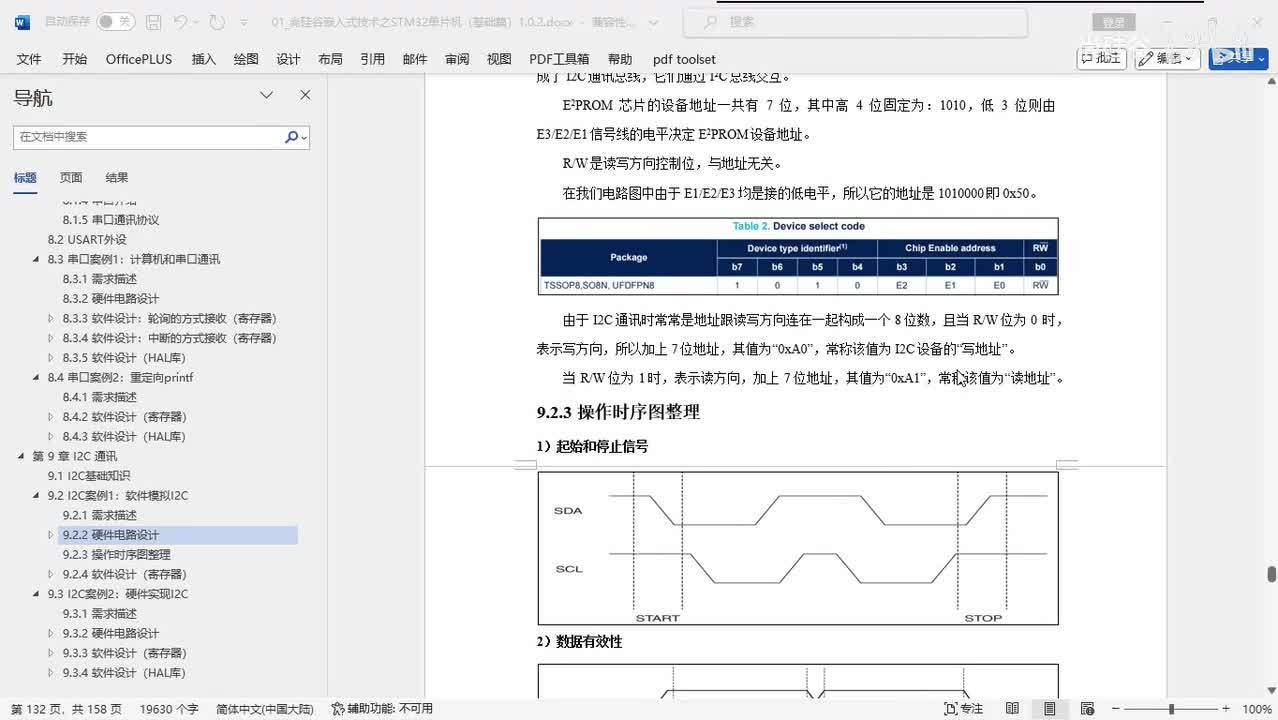1278x720 pixels.
Task: Close the 导航 pane
Action: (305, 95)
